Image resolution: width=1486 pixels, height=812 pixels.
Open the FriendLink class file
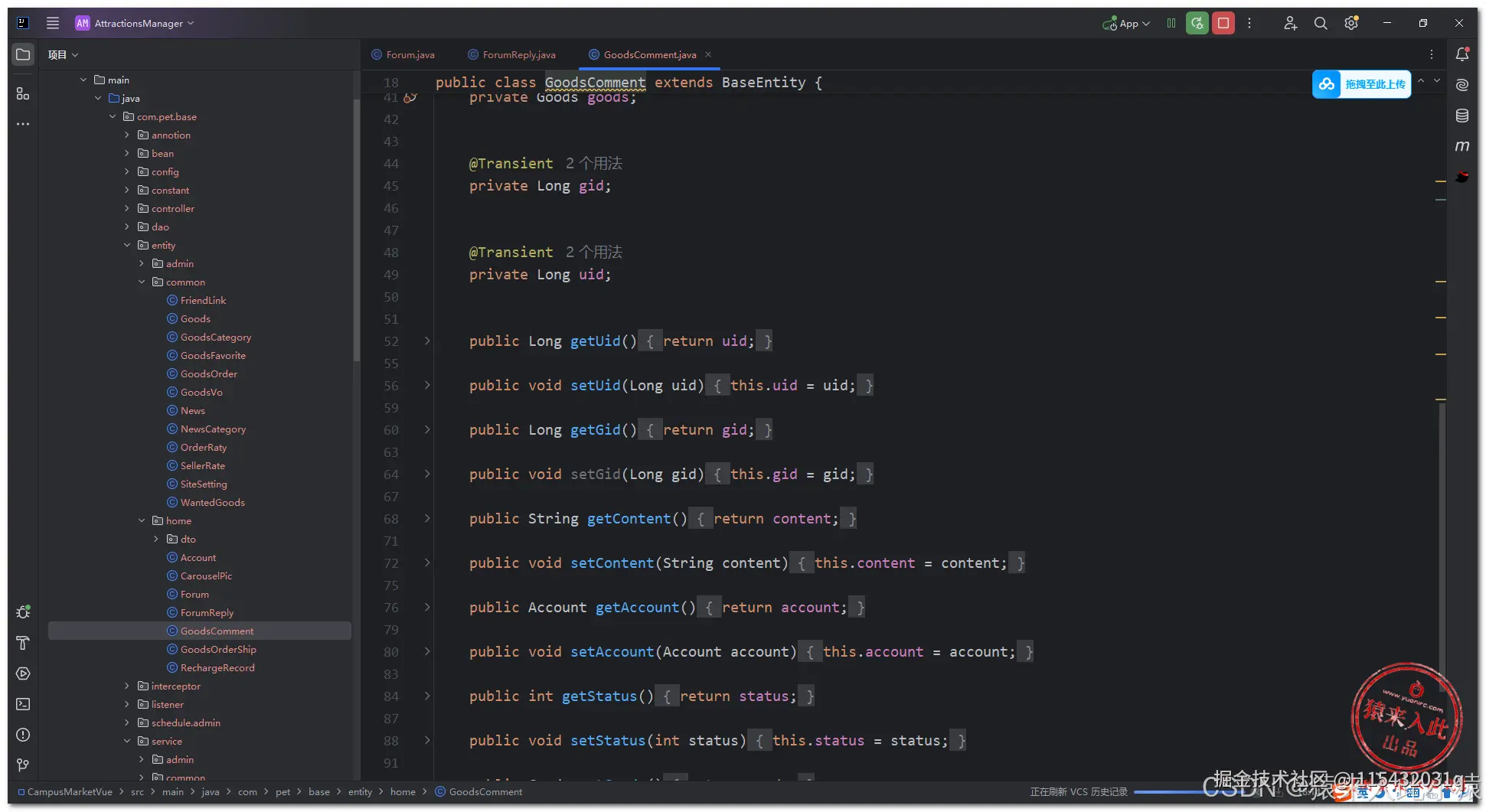197,300
